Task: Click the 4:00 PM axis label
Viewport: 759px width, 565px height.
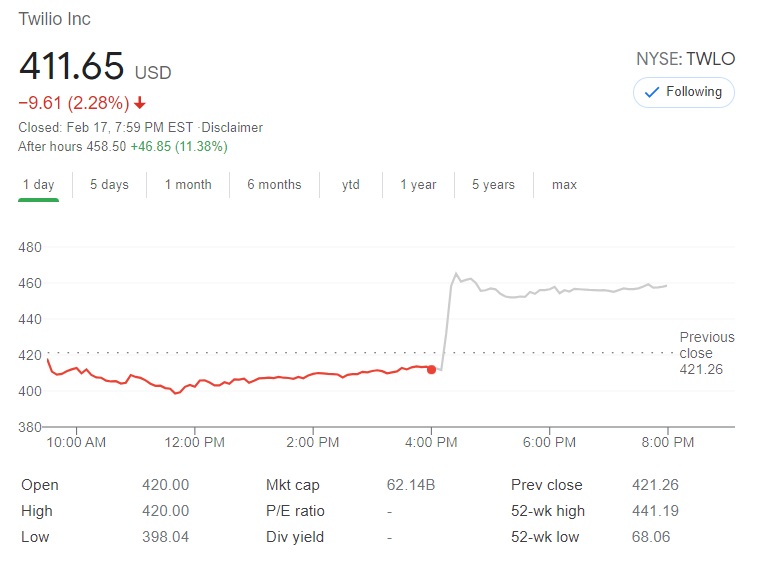Action: 431,442
